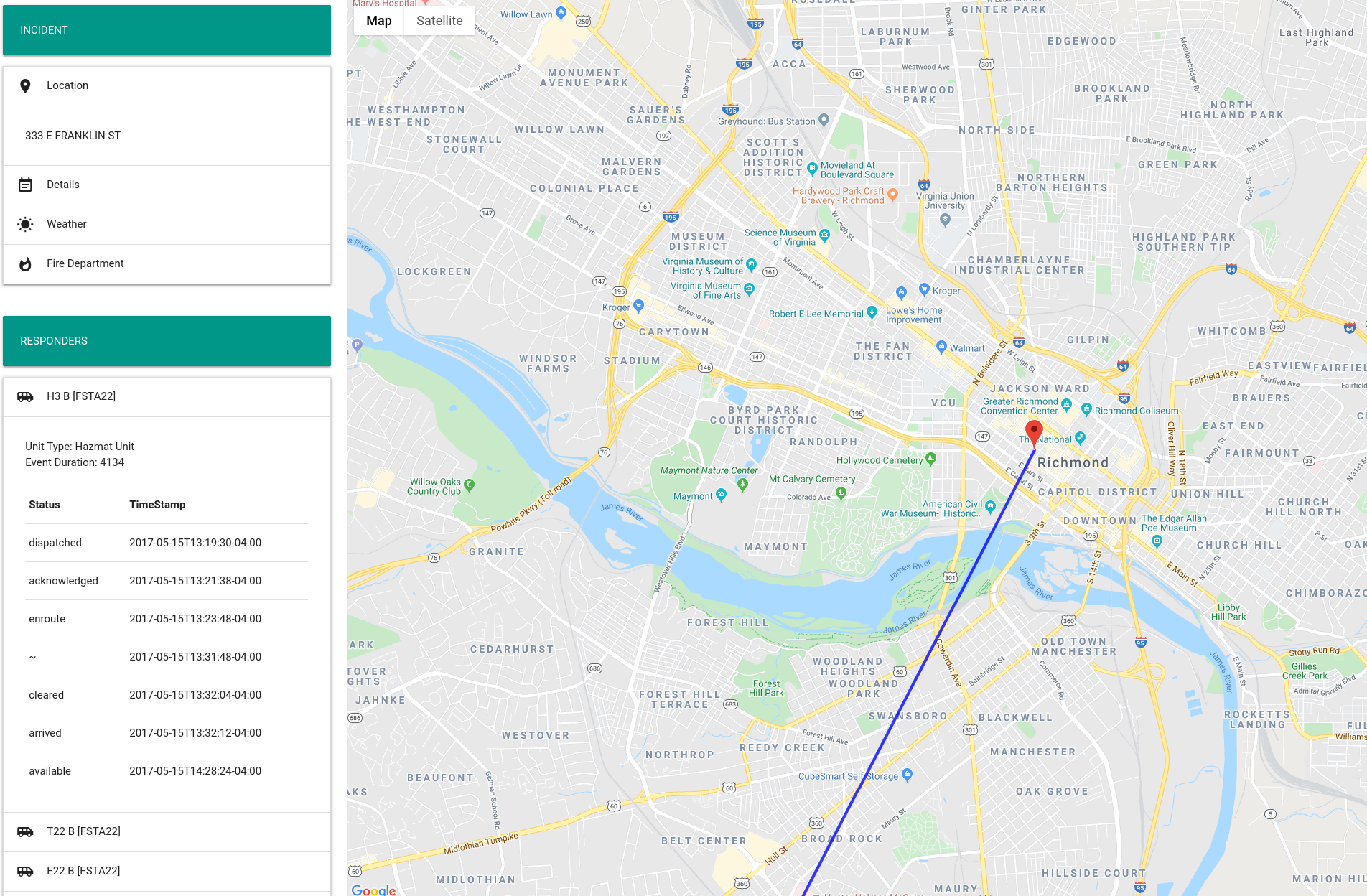This screenshot has width=1367, height=896.
Task: Click the available timestamp 14:28:24
Action: click(195, 771)
